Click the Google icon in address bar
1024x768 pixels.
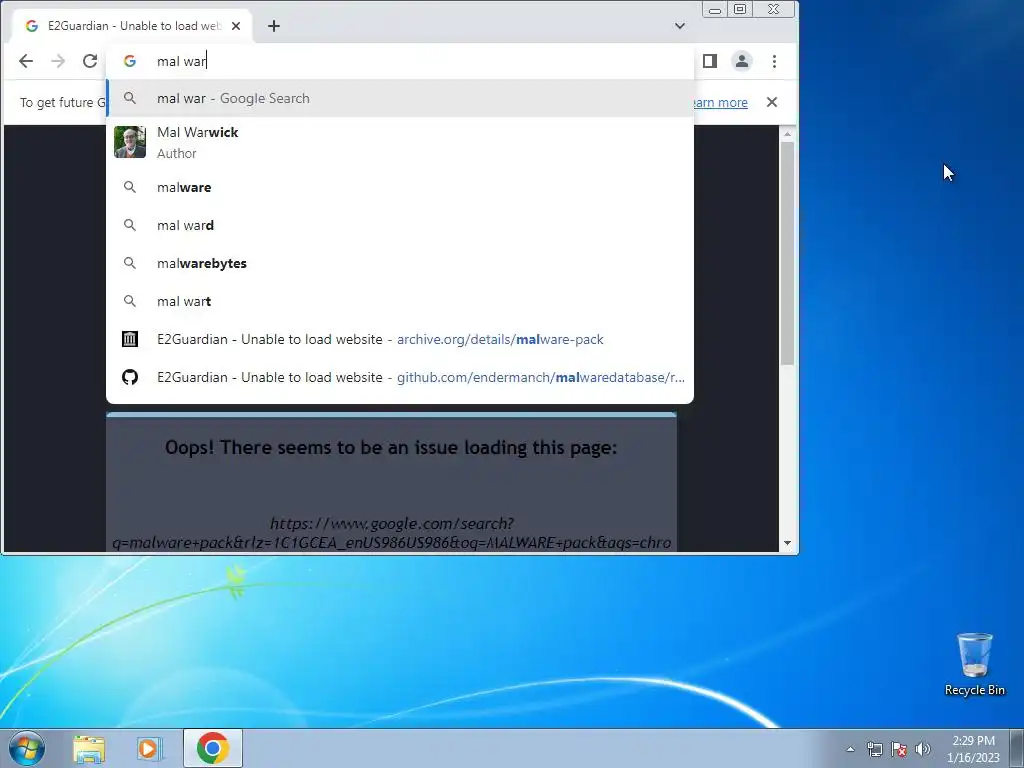pos(130,61)
